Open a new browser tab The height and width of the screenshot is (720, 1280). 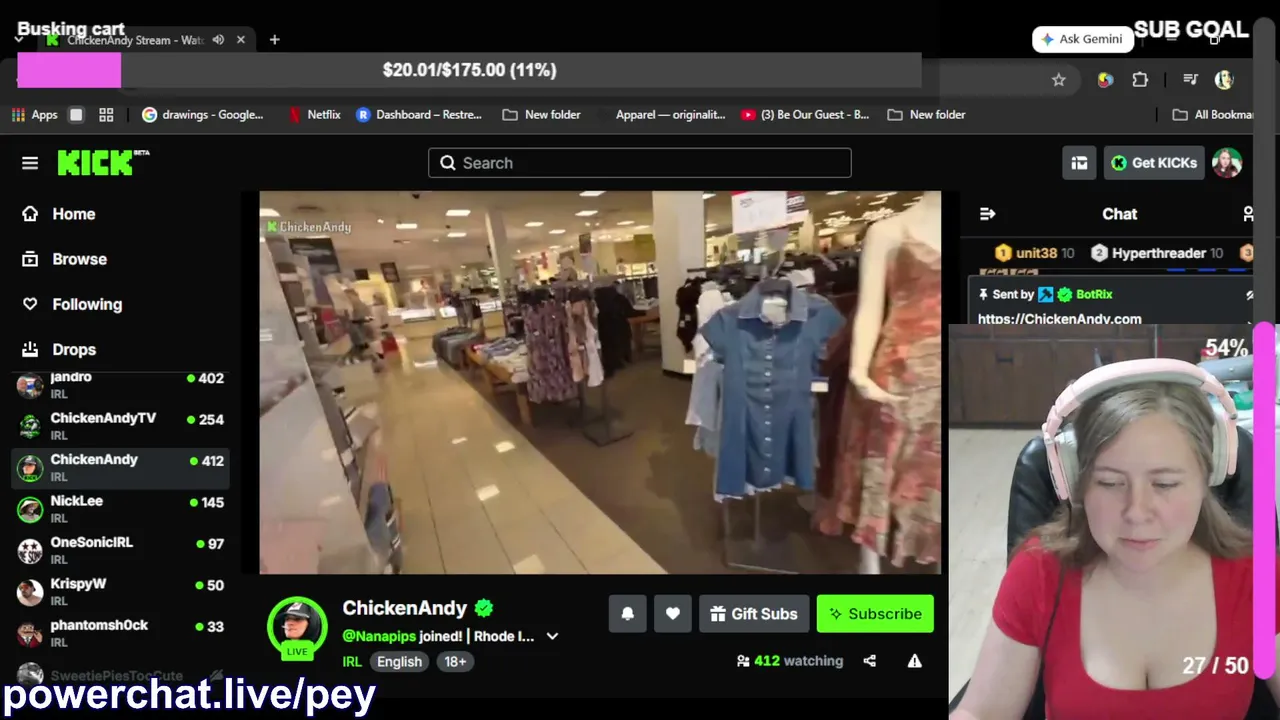point(274,40)
